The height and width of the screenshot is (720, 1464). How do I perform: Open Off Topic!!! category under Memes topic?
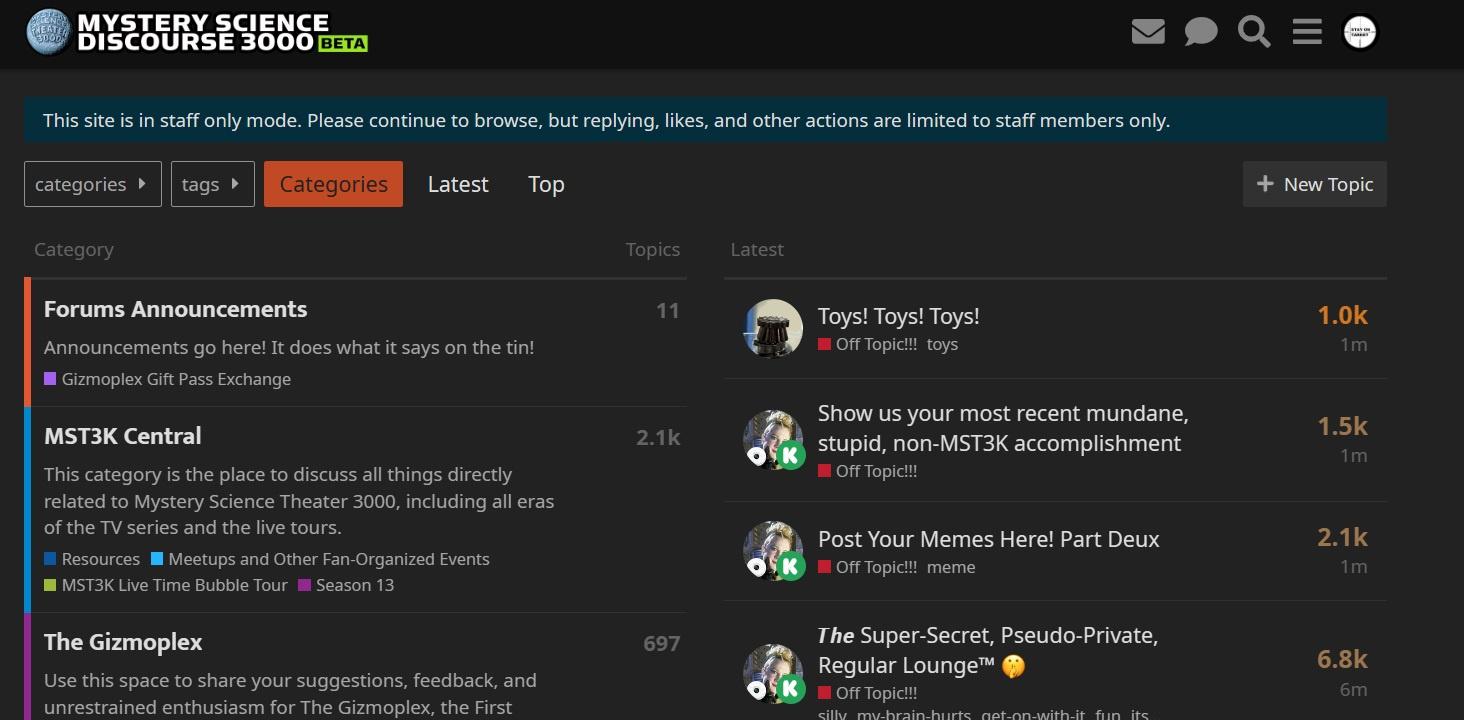868,567
